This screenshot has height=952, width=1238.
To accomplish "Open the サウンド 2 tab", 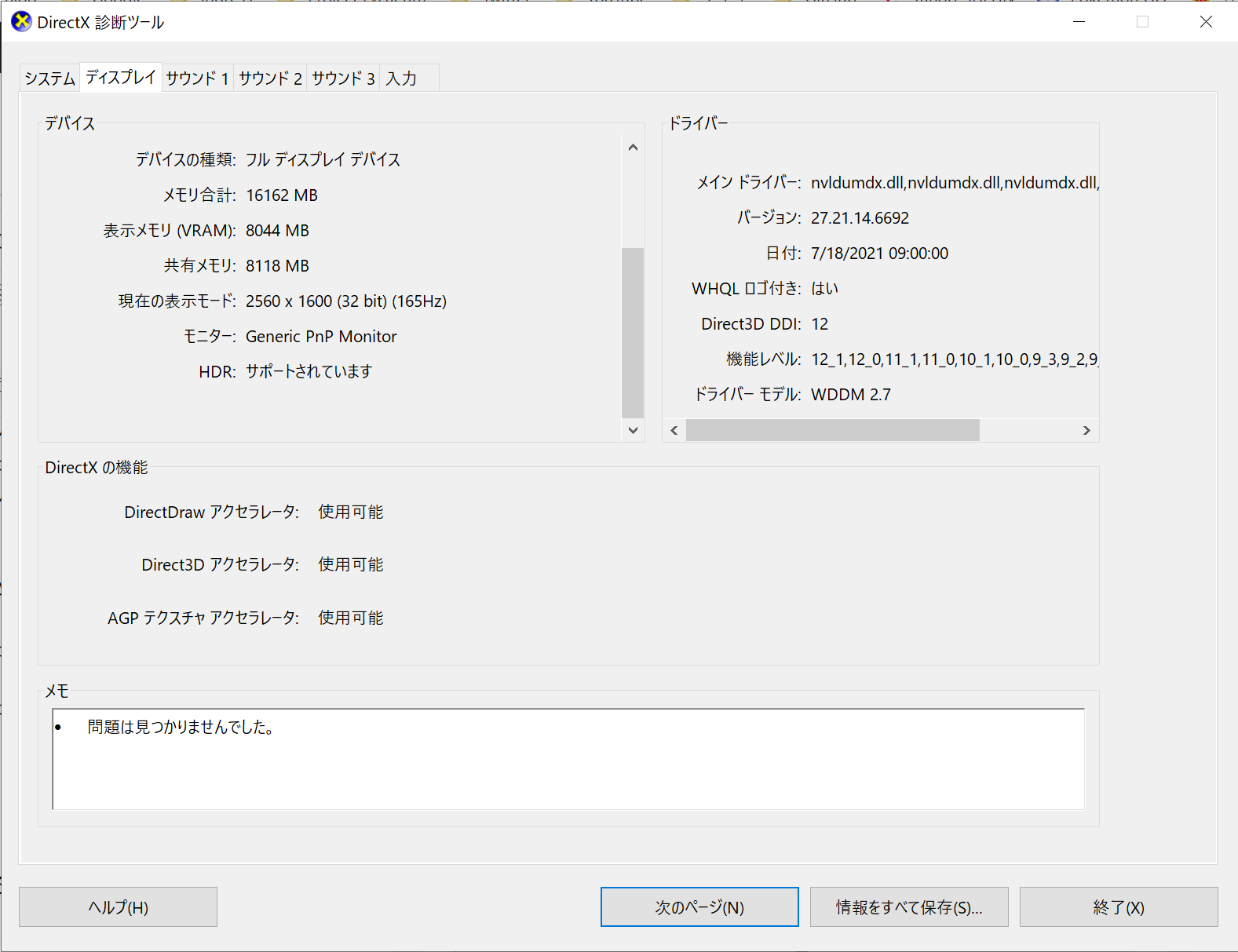I will tap(270, 78).
